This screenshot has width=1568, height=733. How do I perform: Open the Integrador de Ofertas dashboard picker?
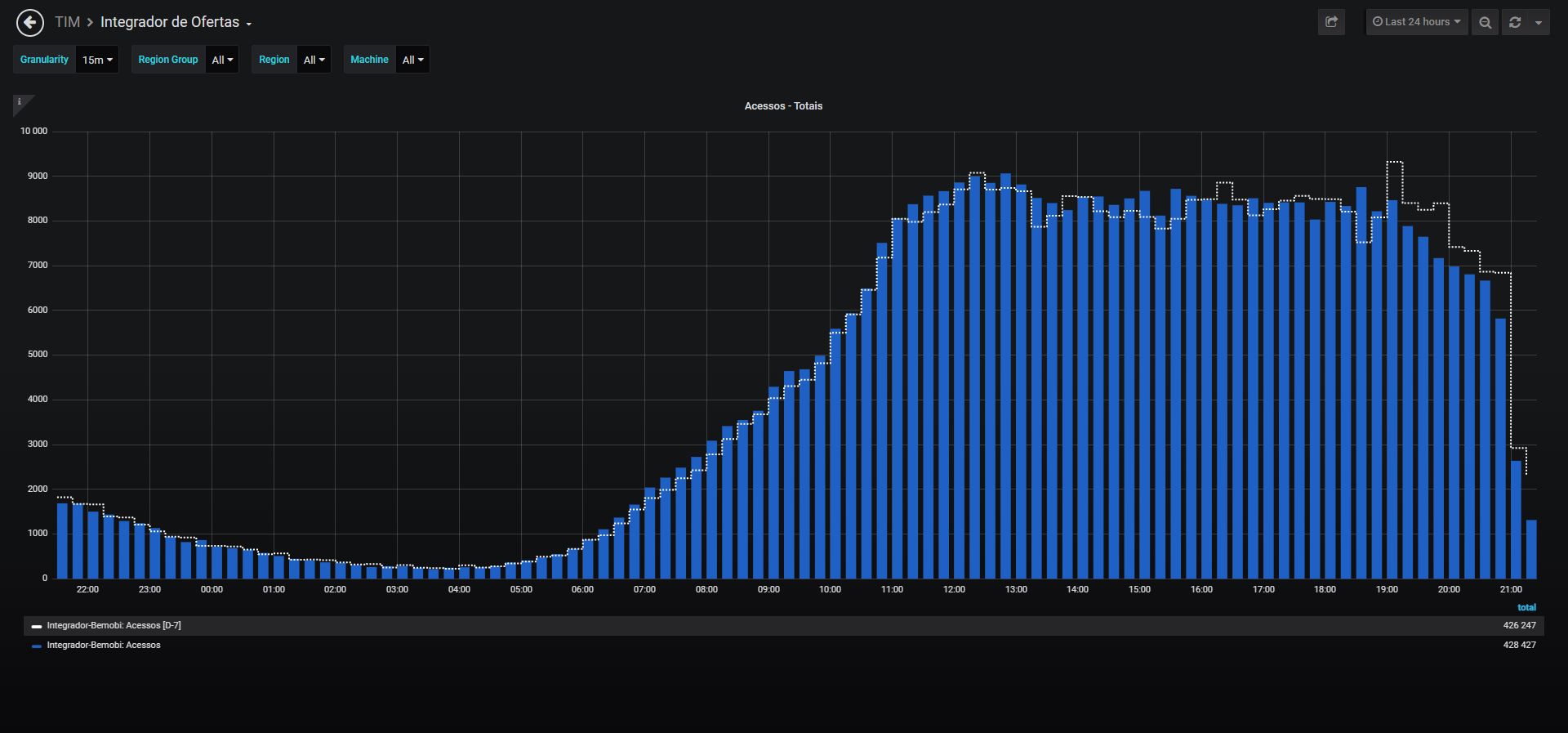pos(176,22)
